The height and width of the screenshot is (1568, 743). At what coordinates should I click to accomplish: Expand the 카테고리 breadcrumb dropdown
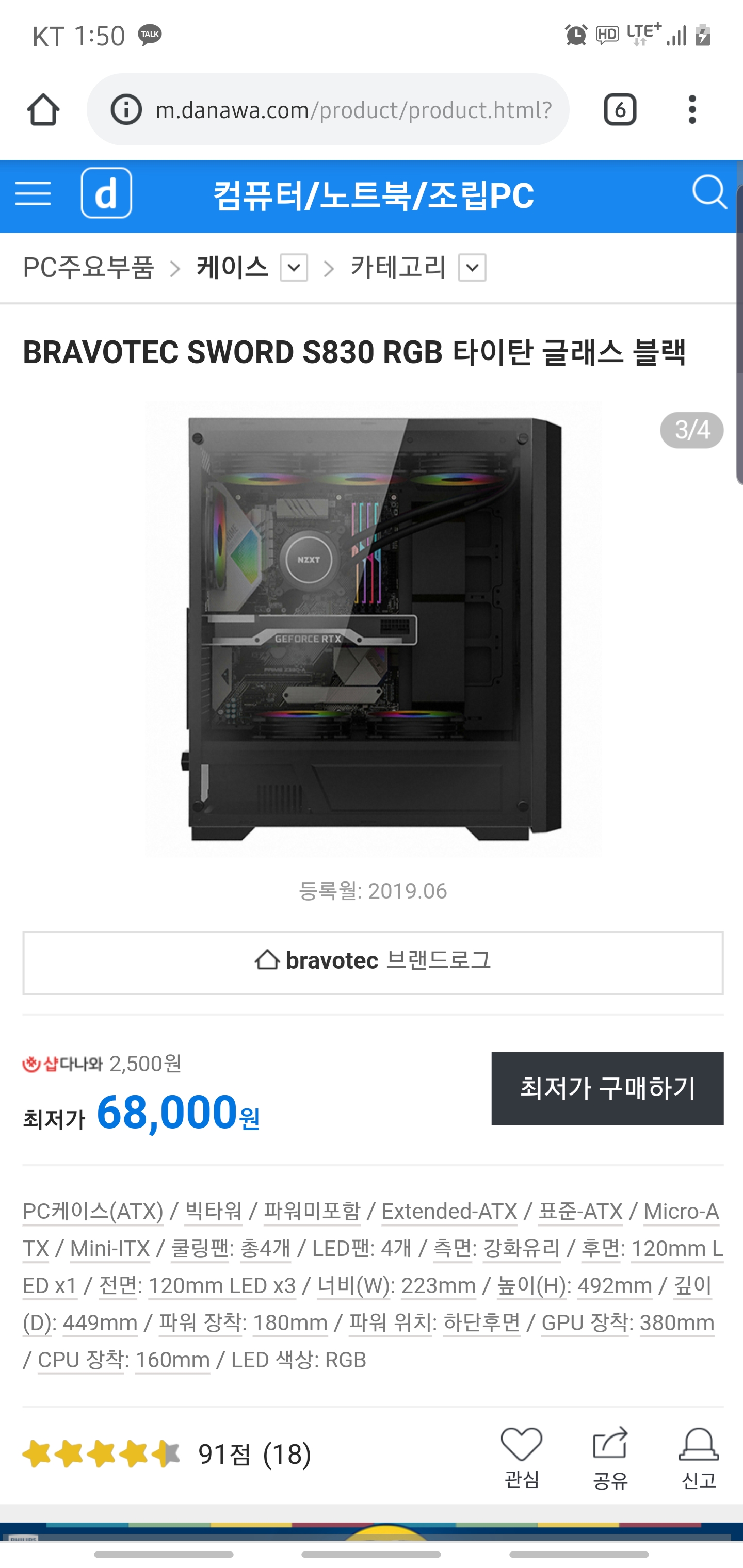pos(472,268)
